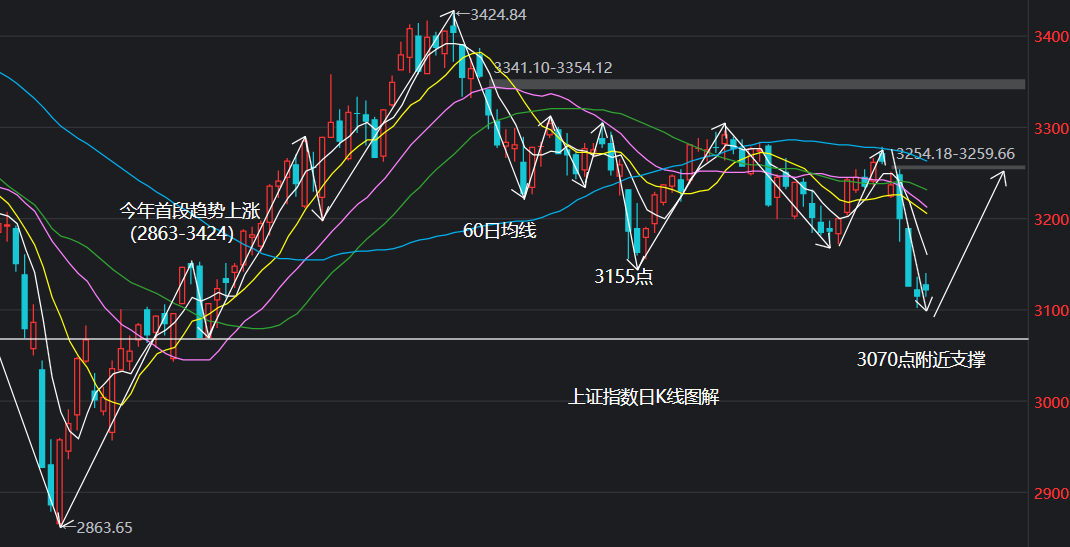1070x547 pixels.
Task: Click the 3424.84 peak price label
Action: pyautogui.click(x=498, y=15)
